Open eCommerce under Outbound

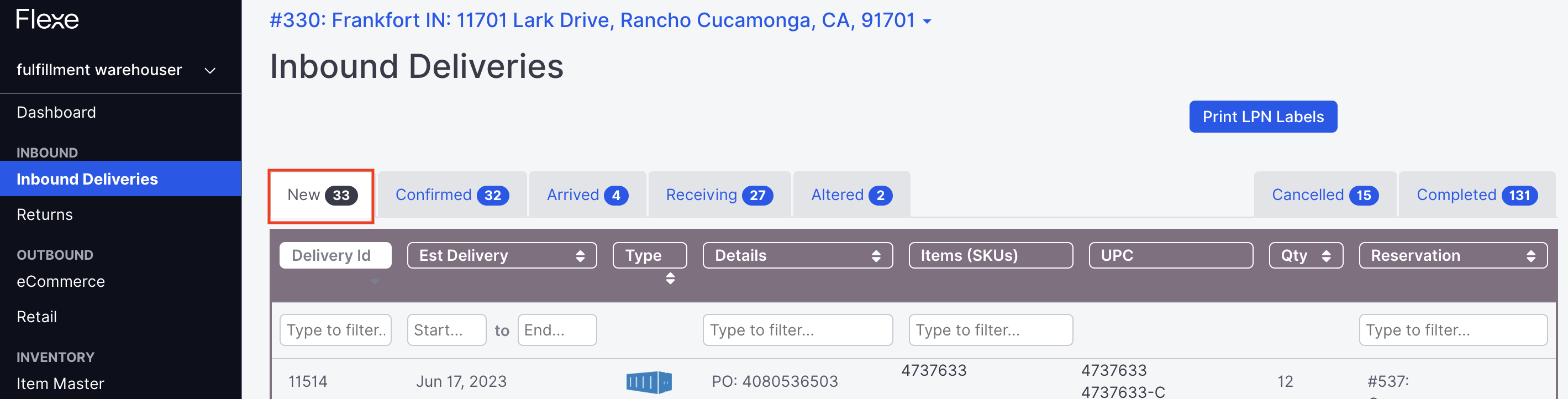pyautogui.click(x=60, y=281)
